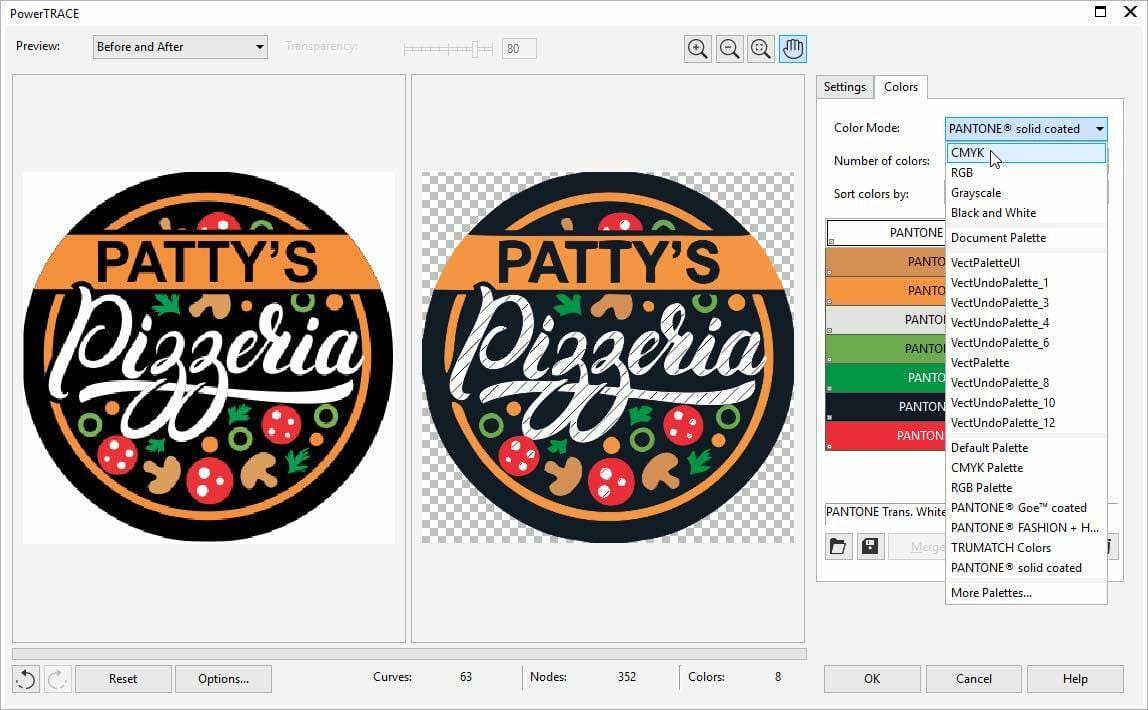The image size is (1148, 710).
Task: Select the light gray PANTONE color row
Action: pos(886,320)
